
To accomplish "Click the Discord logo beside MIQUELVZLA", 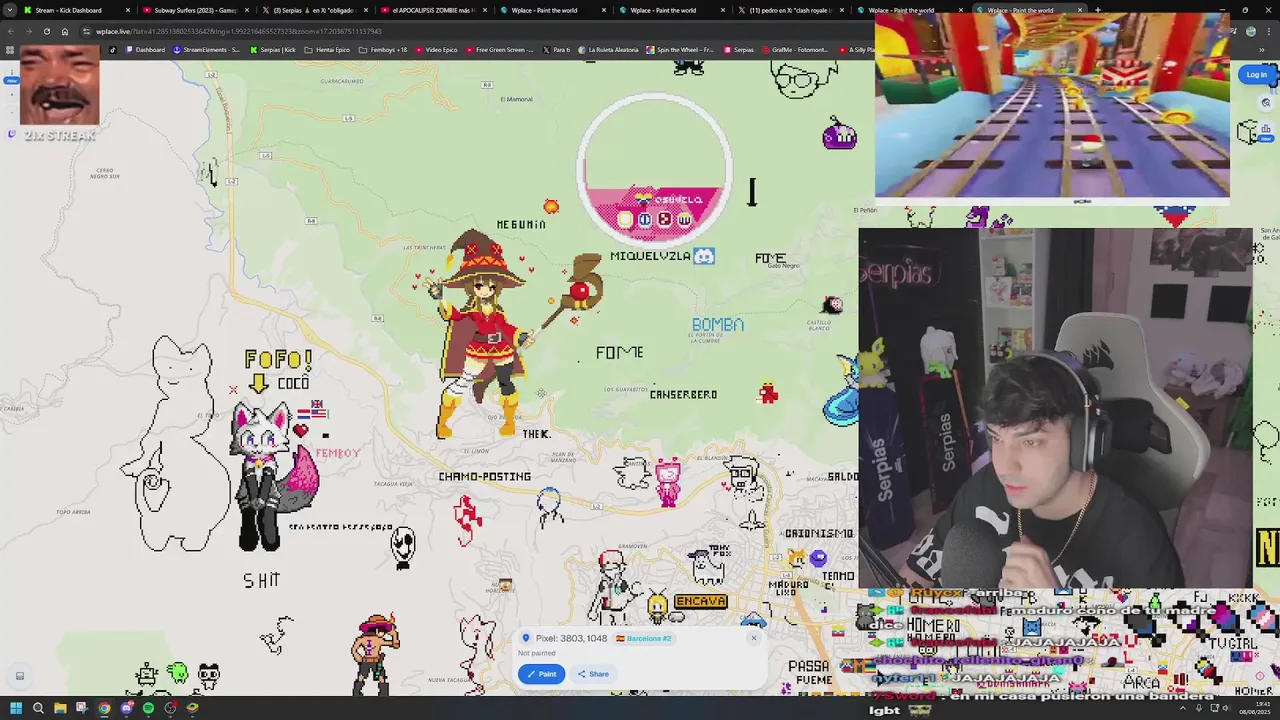I will point(704,256).
